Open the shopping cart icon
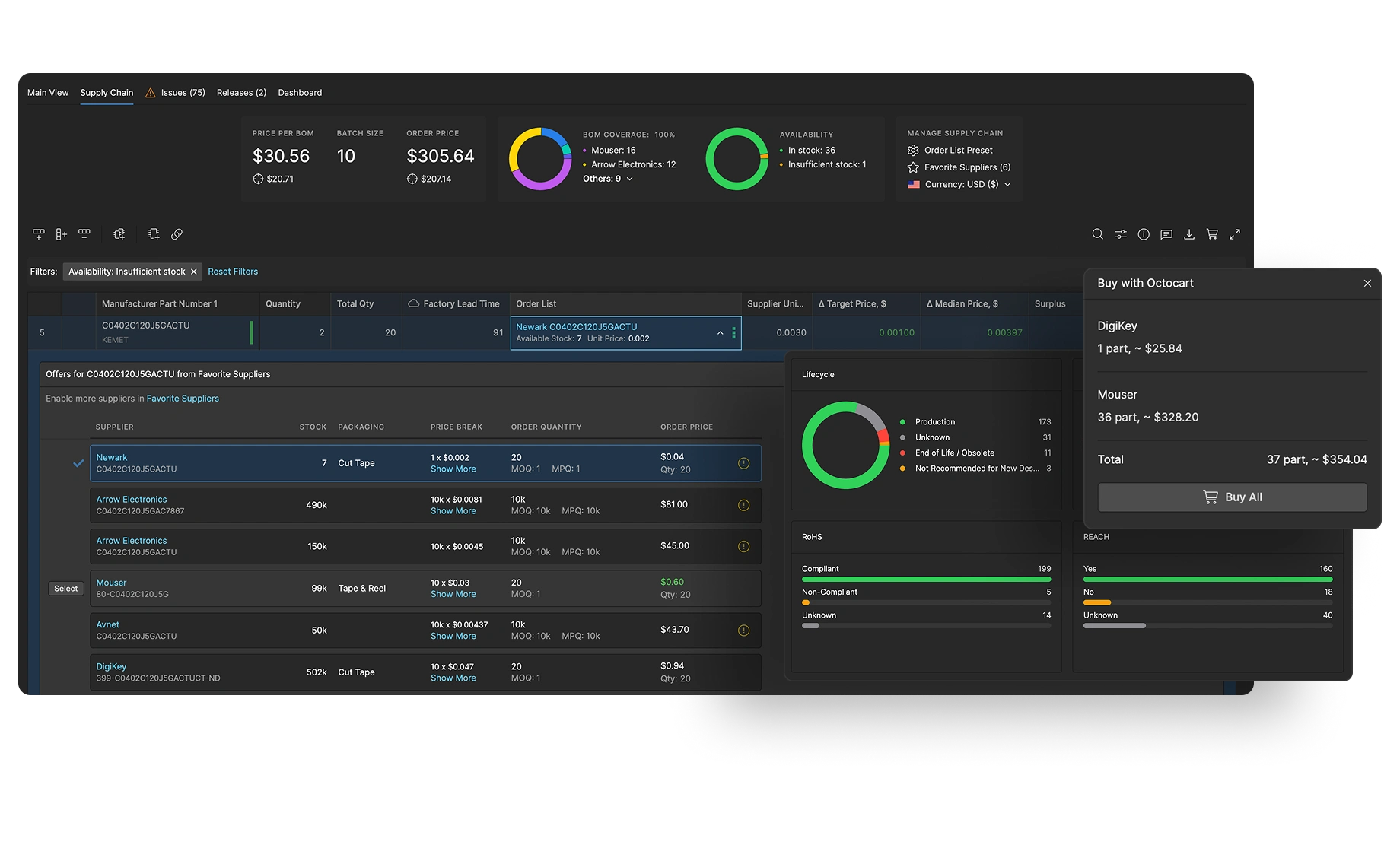 [1212, 234]
